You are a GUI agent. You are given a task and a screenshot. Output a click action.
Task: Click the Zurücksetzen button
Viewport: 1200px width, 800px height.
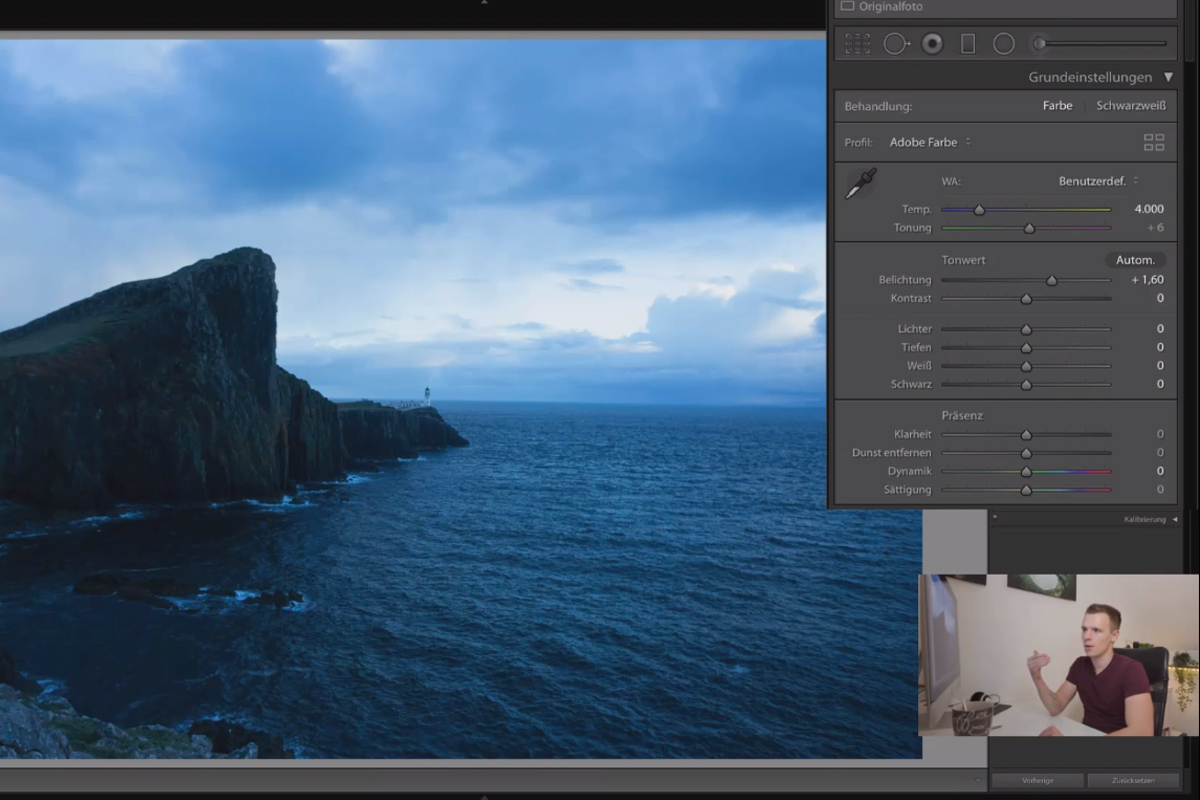click(1135, 780)
